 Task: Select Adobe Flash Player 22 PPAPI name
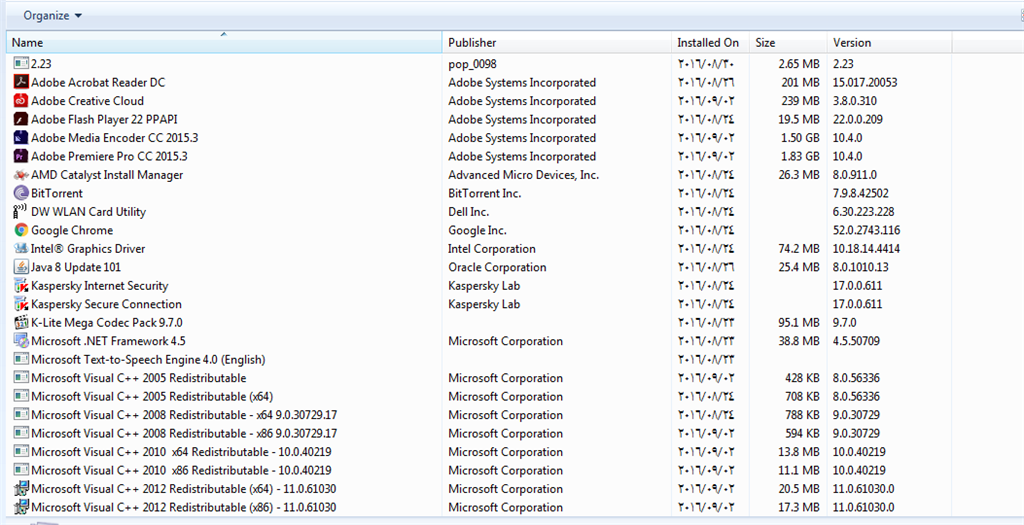point(104,119)
